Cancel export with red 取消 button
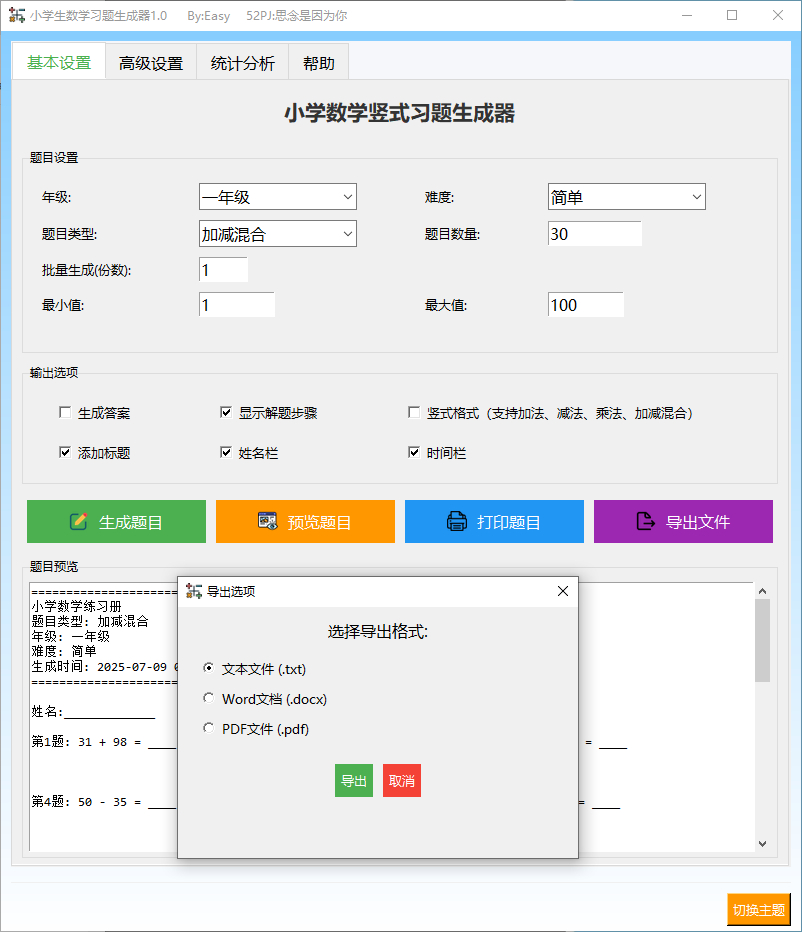The width and height of the screenshot is (802, 932). click(x=402, y=780)
